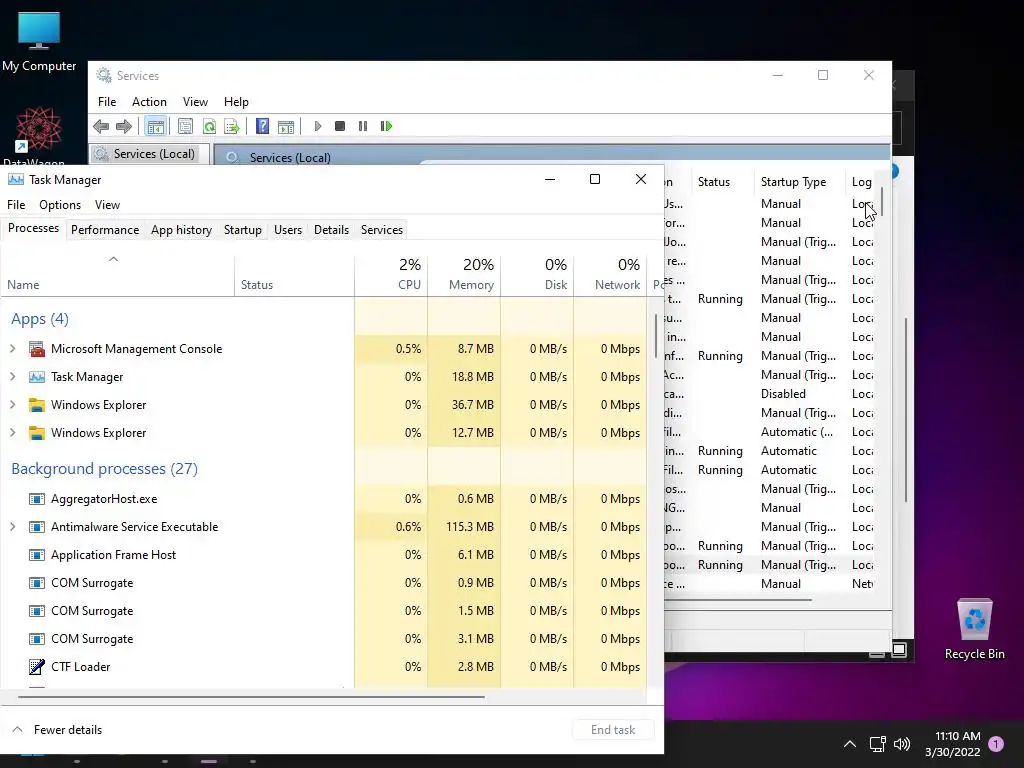
Task: Switch to the Performance tab
Action: [x=105, y=230]
